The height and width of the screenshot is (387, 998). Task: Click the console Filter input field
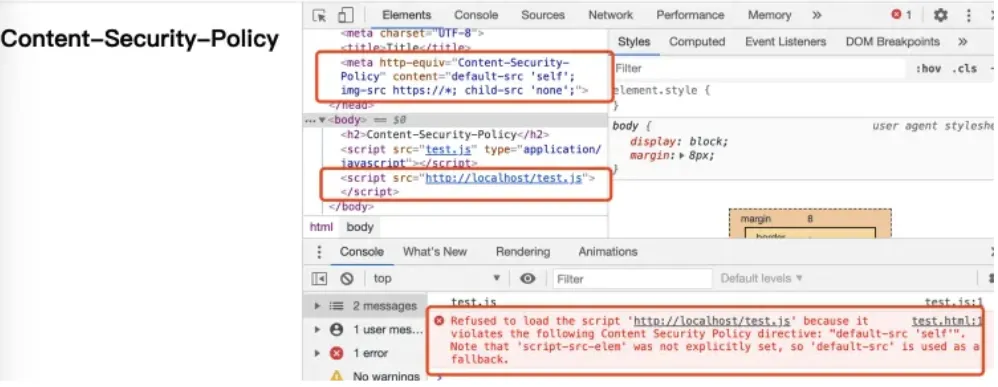pos(632,279)
